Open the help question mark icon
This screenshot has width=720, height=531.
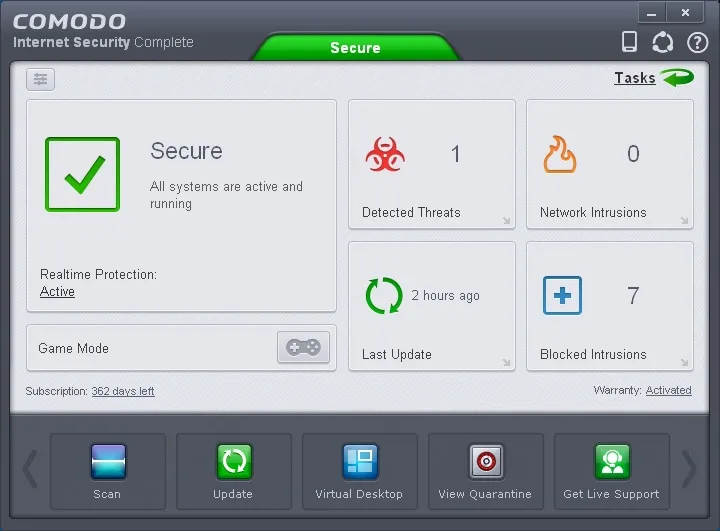pyautogui.click(x=697, y=43)
